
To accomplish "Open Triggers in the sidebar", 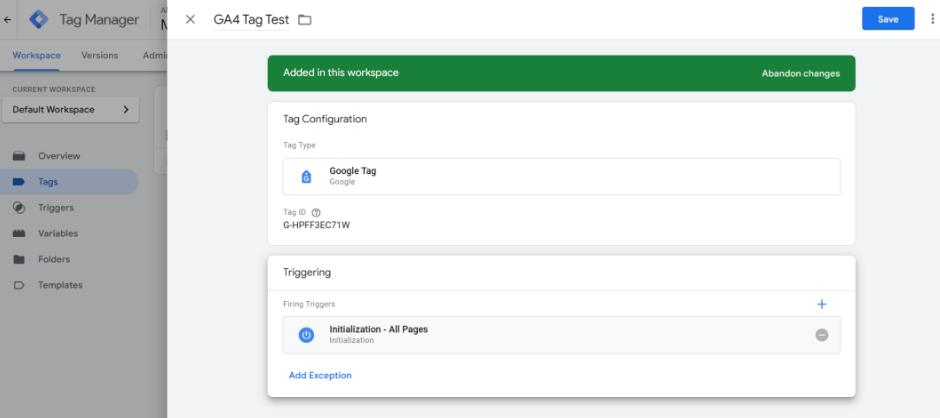I will [55, 208].
